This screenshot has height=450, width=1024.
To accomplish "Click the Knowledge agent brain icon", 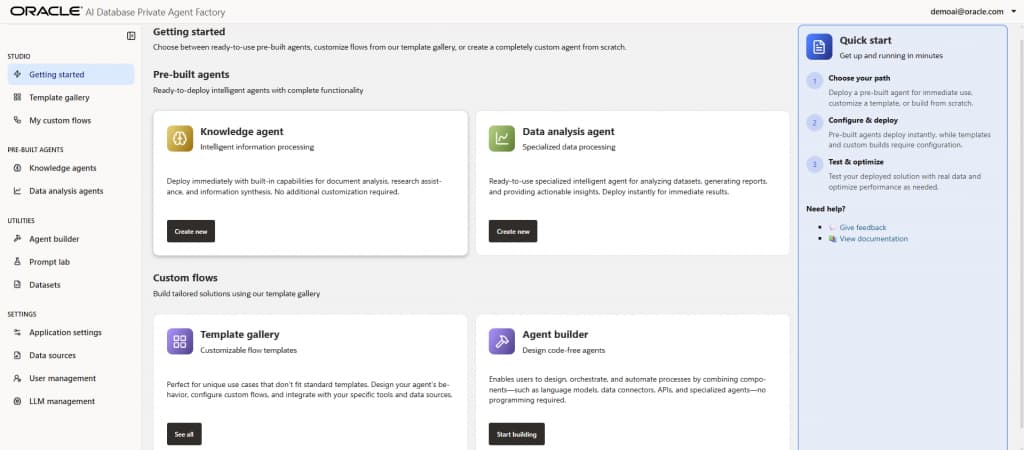I will pos(180,138).
